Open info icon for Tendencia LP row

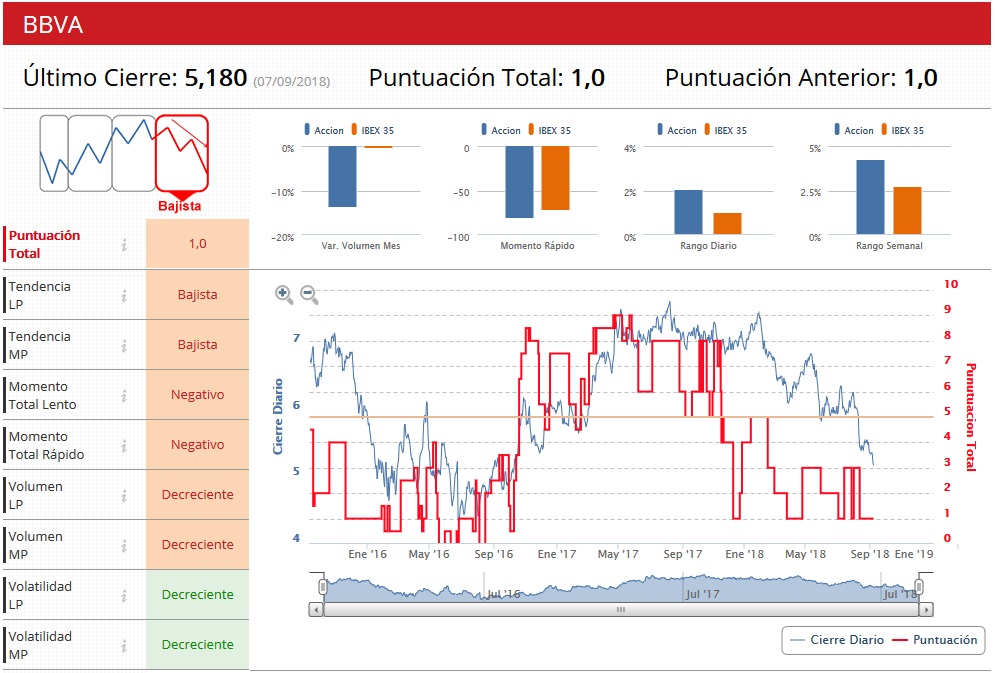(x=124, y=296)
